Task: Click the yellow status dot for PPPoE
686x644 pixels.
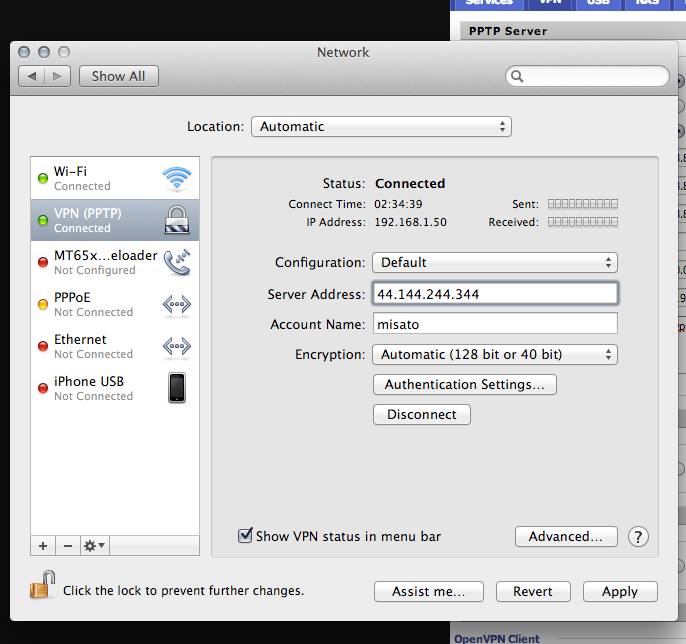Action: [x=43, y=304]
